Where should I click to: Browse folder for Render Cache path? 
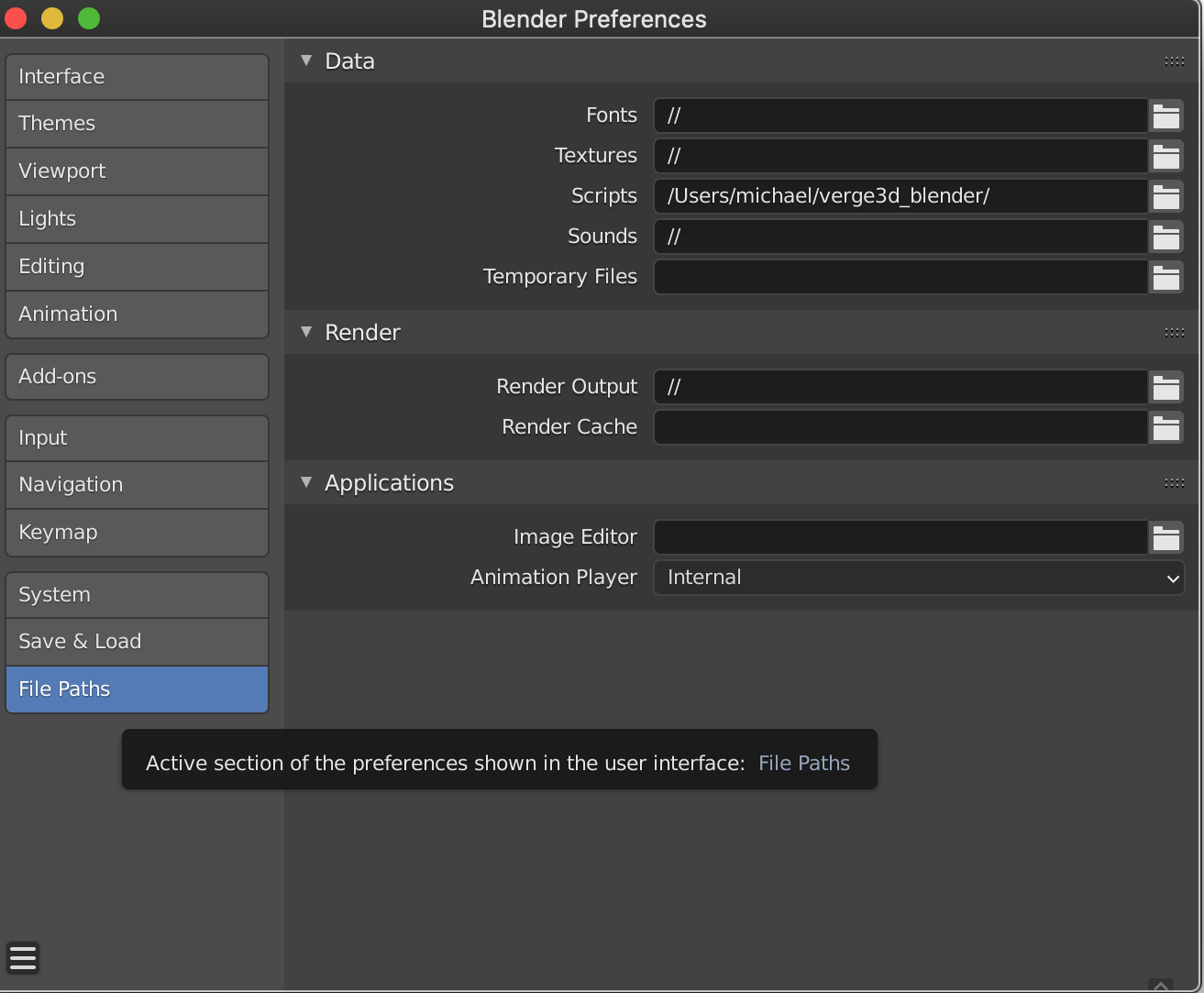point(1165,427)
